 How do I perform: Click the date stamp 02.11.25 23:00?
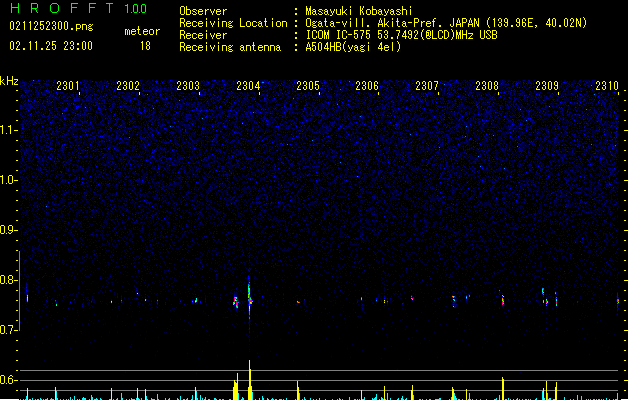coord(51,46)
